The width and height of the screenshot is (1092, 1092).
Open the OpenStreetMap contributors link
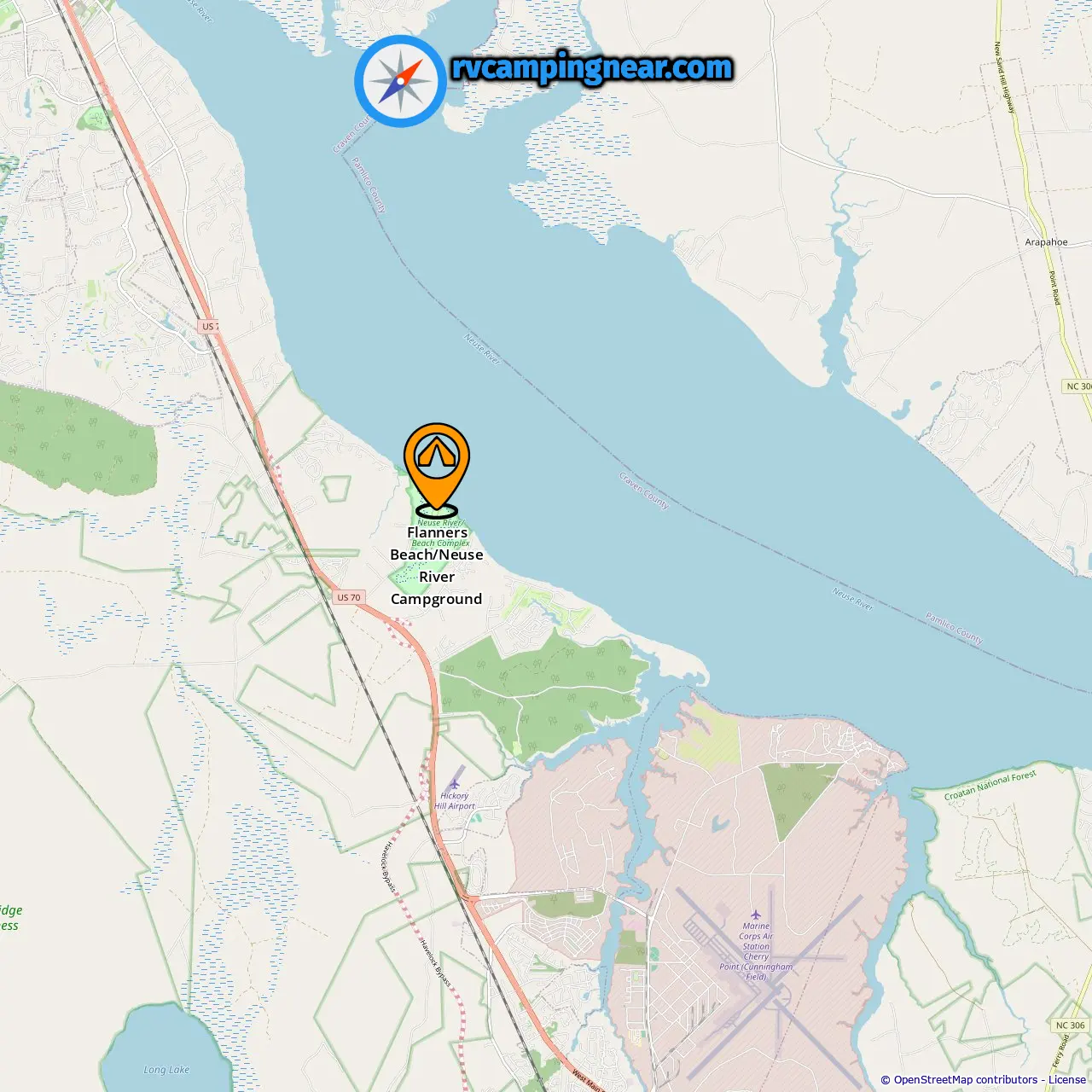tap(965, 1080)
